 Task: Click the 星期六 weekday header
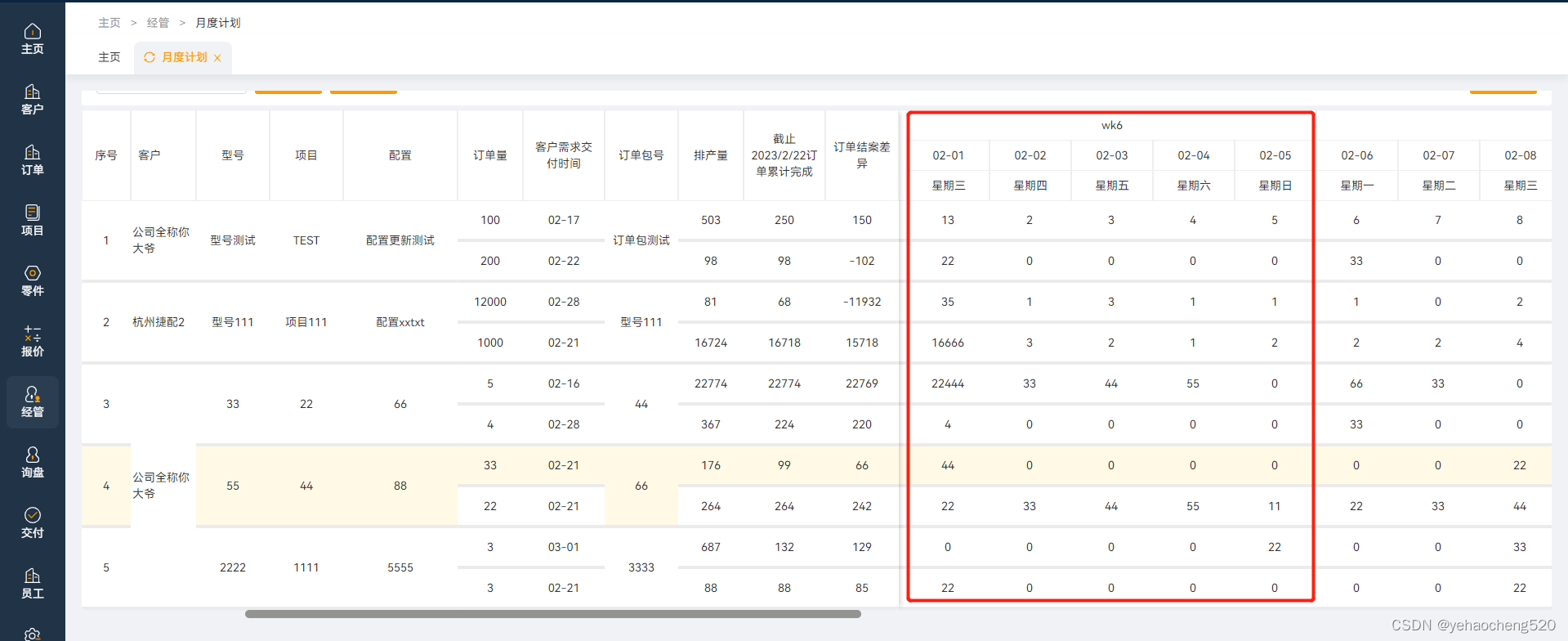[1193, 186]
